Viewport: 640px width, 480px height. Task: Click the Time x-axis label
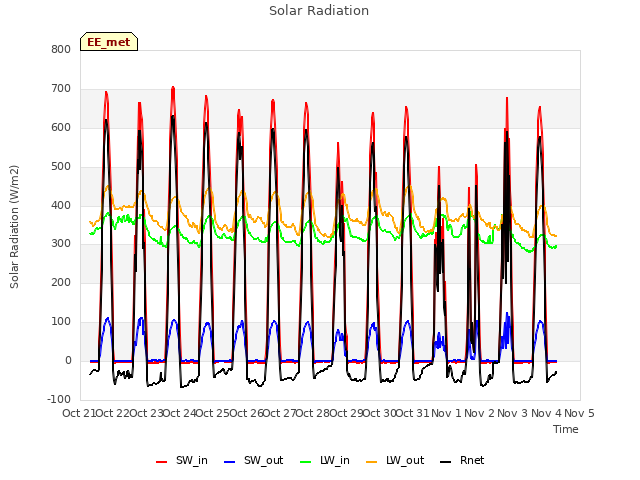(x=566, y=429)
